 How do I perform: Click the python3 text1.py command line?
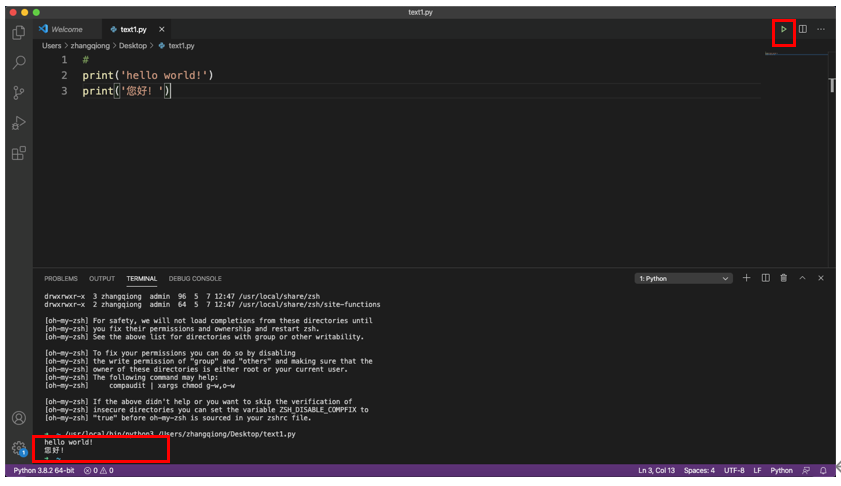coord(180,434)
